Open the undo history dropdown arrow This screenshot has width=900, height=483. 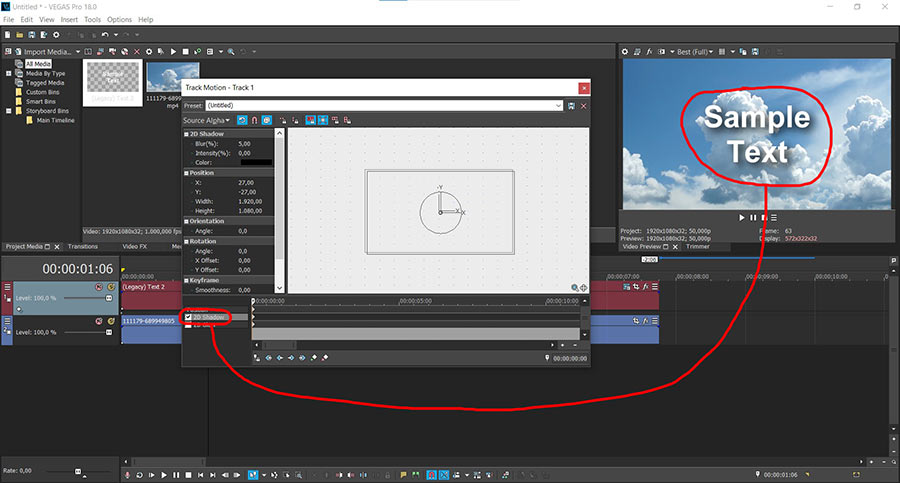pyautogui.click(x=115, y=35)
